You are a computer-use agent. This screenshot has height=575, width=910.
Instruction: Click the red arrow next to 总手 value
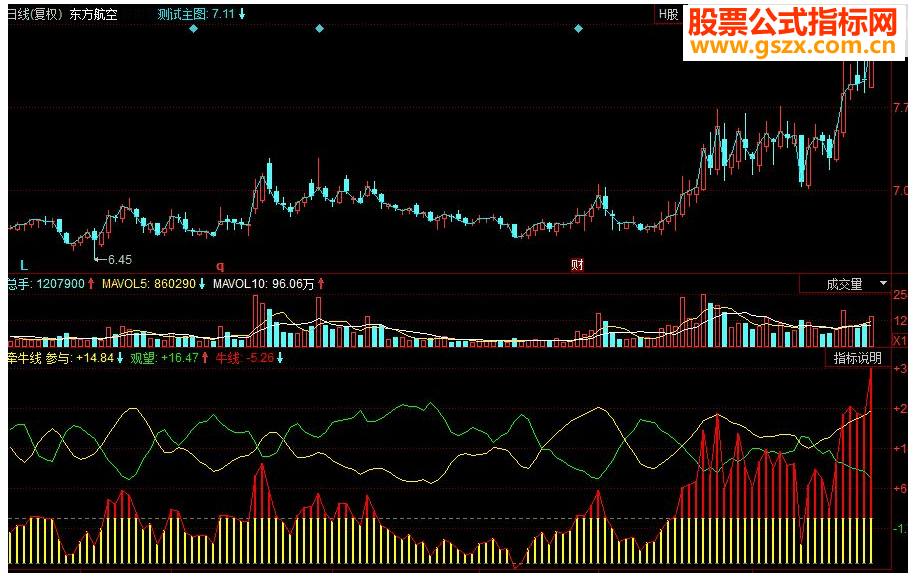pos(91,284)
